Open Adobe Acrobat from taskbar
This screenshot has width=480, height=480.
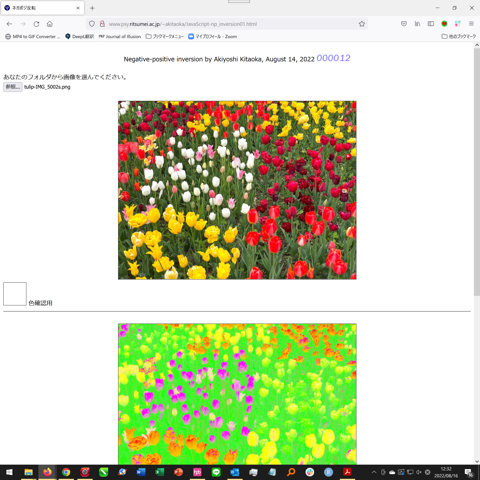(347, 472)
